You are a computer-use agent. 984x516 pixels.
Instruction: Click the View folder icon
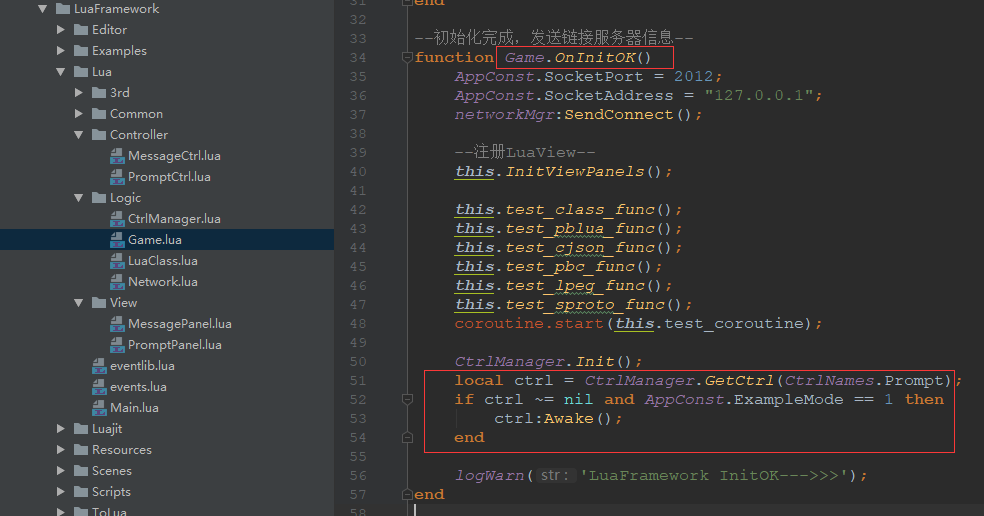click(x=99, y=303)
